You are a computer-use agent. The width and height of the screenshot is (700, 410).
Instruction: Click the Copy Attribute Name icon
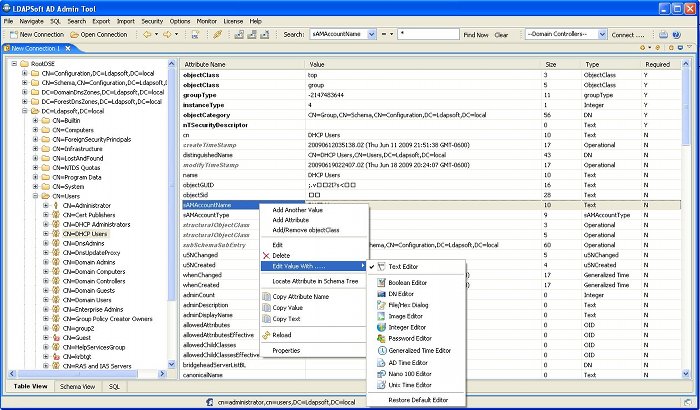(x=265, y=296)
